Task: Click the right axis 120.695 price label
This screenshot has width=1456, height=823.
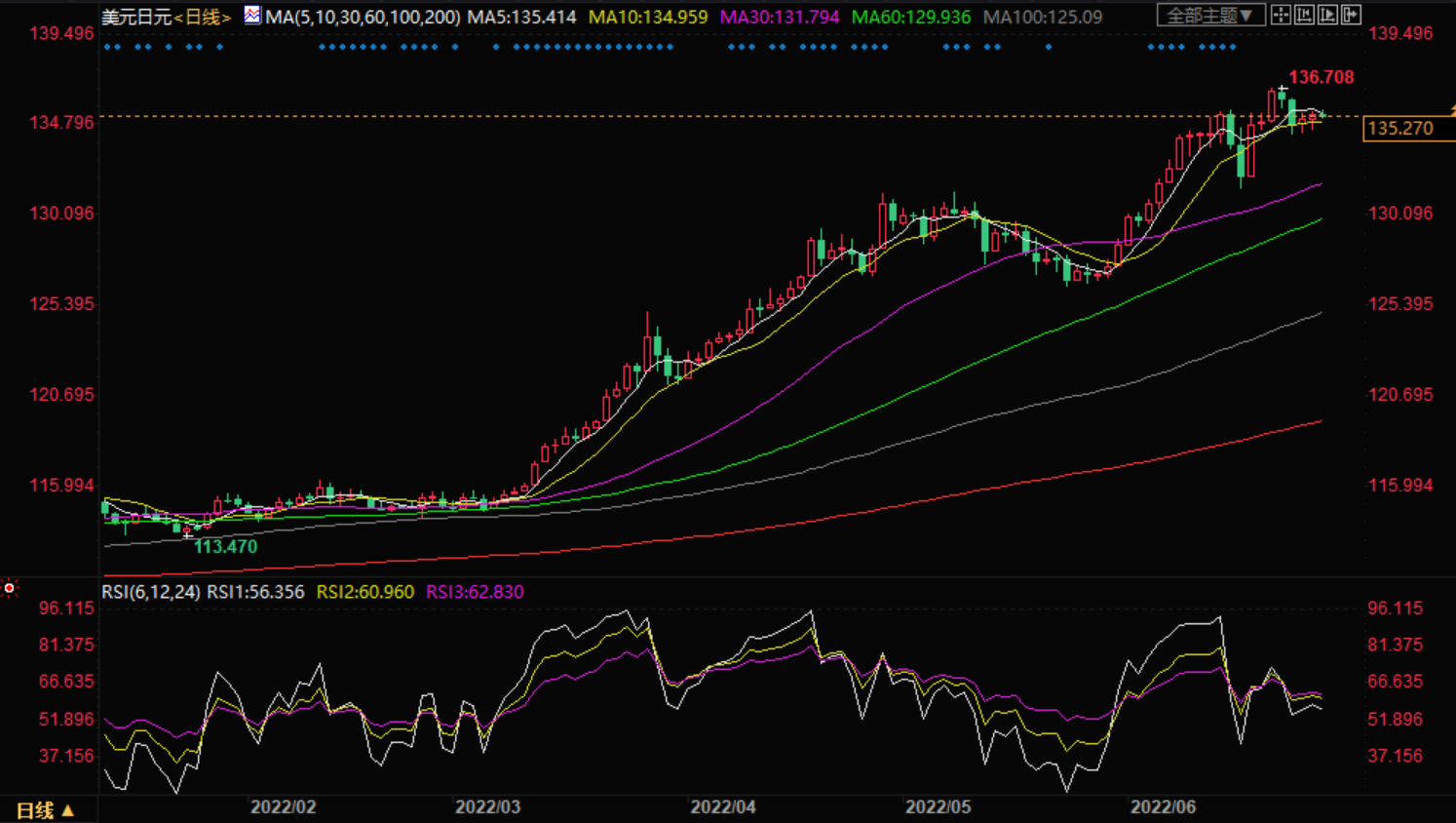Action: coord(1400,395)
